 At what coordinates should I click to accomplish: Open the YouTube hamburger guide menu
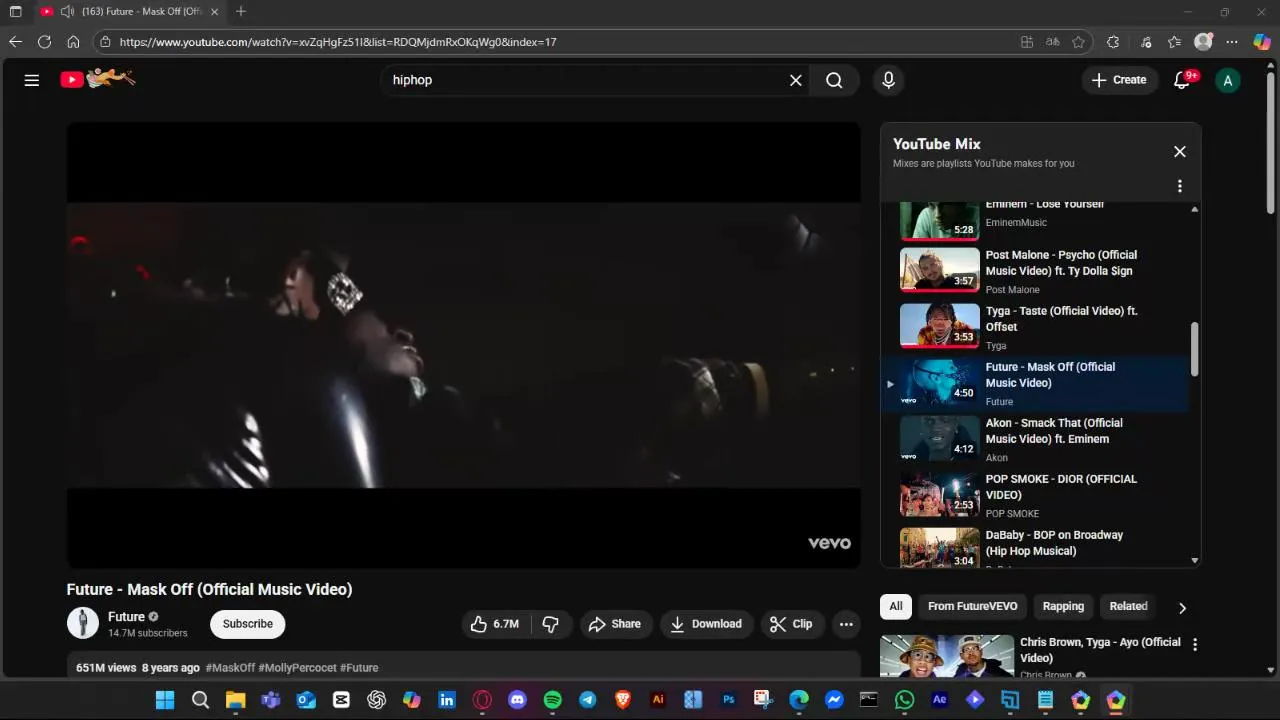click(x=32, y=80)
